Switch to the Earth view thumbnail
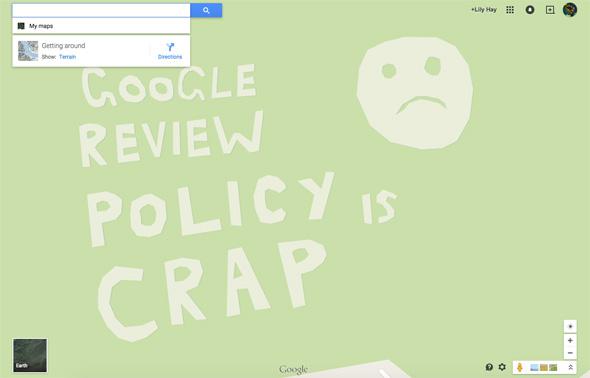Viewport: 590px width, 378px height. [x=30, y=355]
